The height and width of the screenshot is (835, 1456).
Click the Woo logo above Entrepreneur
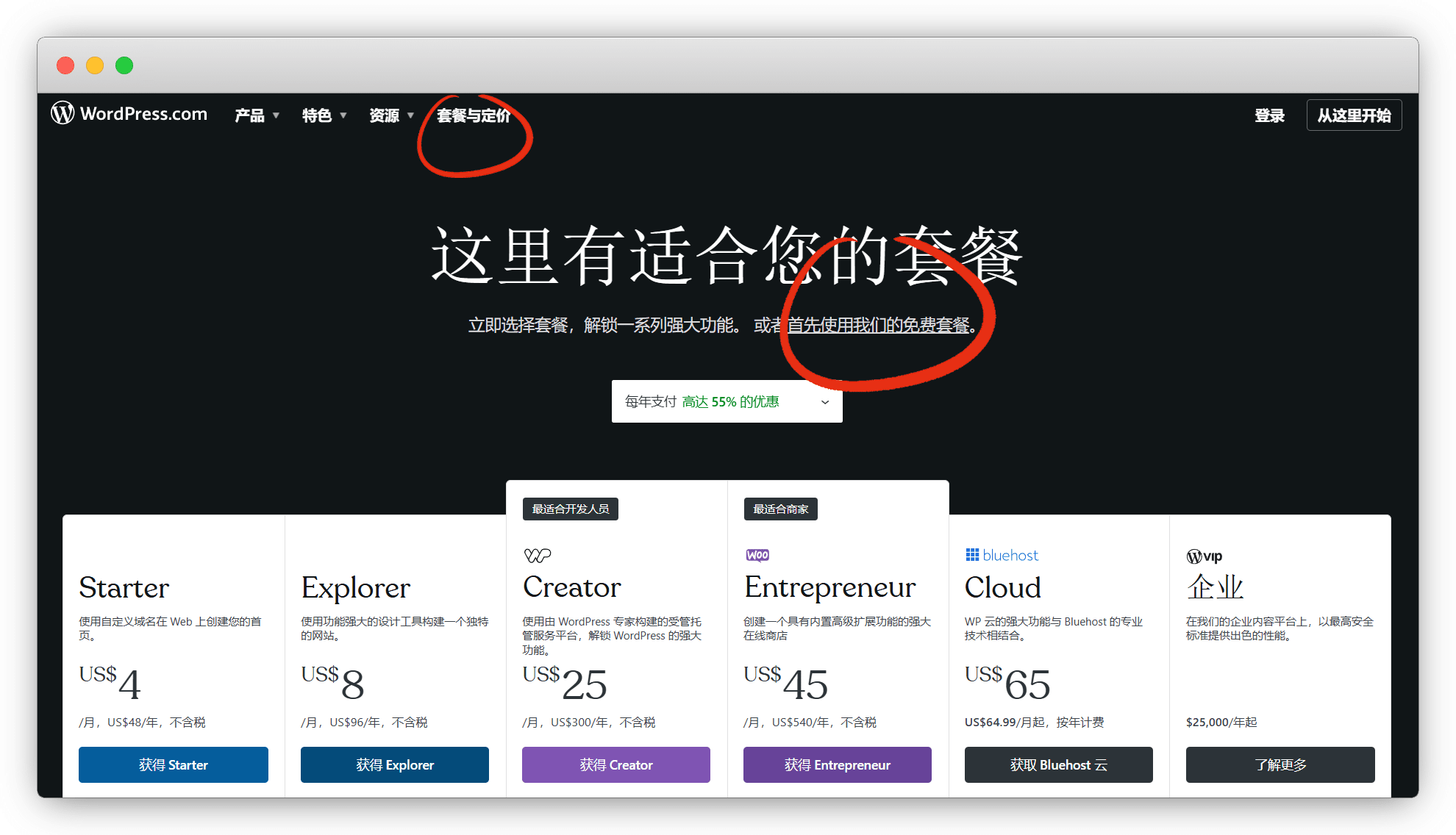[x=757, y=555]
